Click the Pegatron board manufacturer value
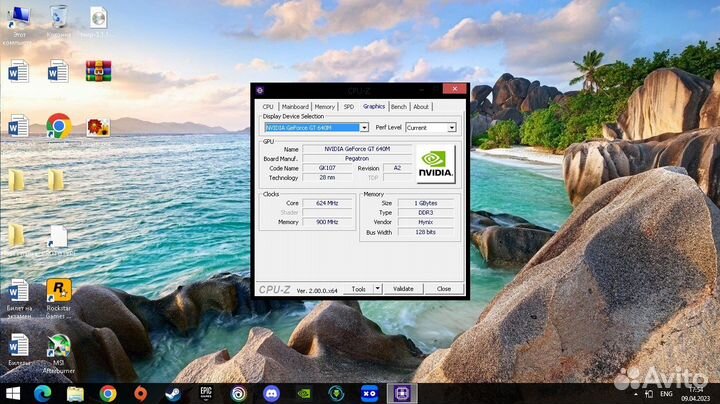720x404 pixels. tap(357, 158)
